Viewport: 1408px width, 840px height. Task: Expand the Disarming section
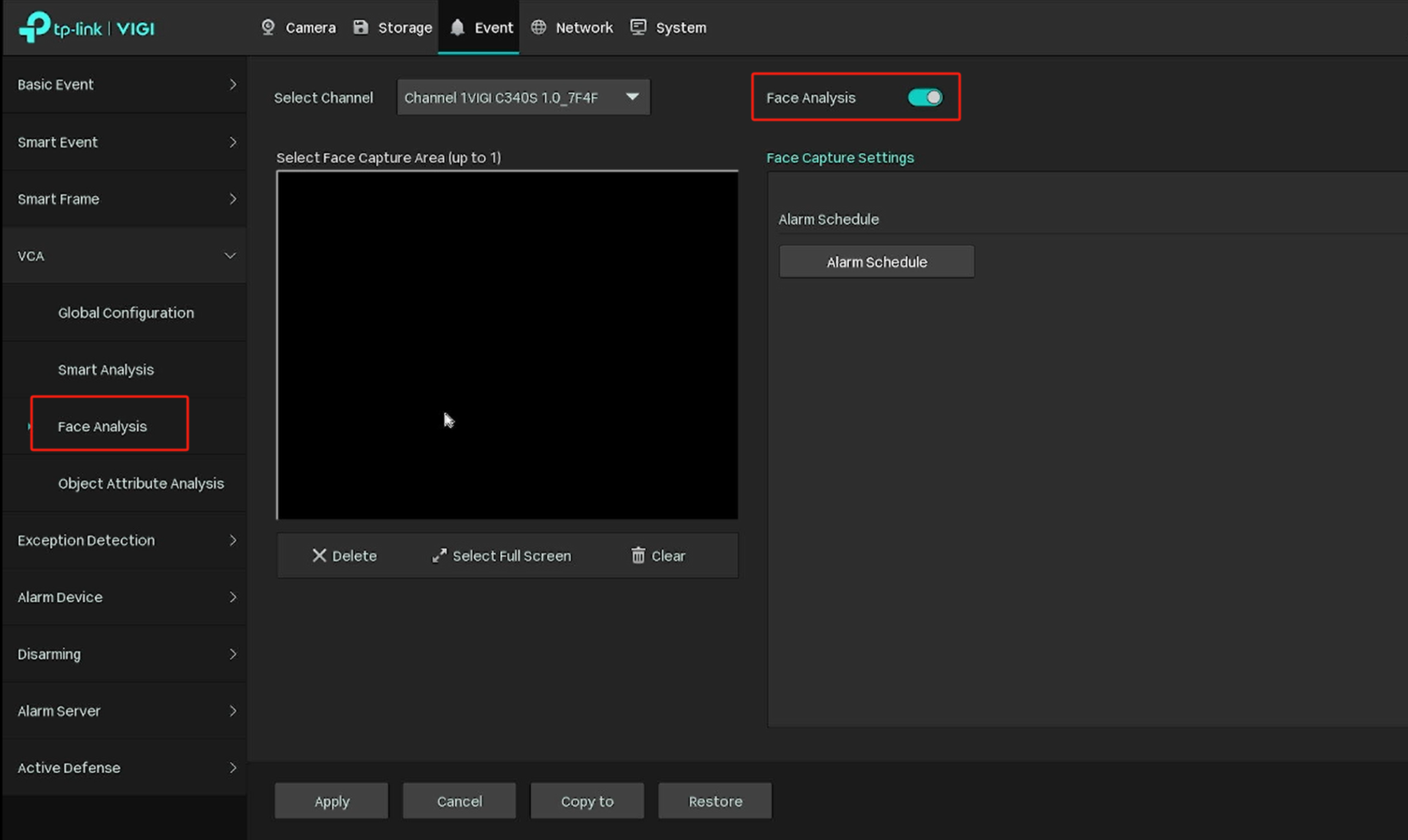[124, 654]
